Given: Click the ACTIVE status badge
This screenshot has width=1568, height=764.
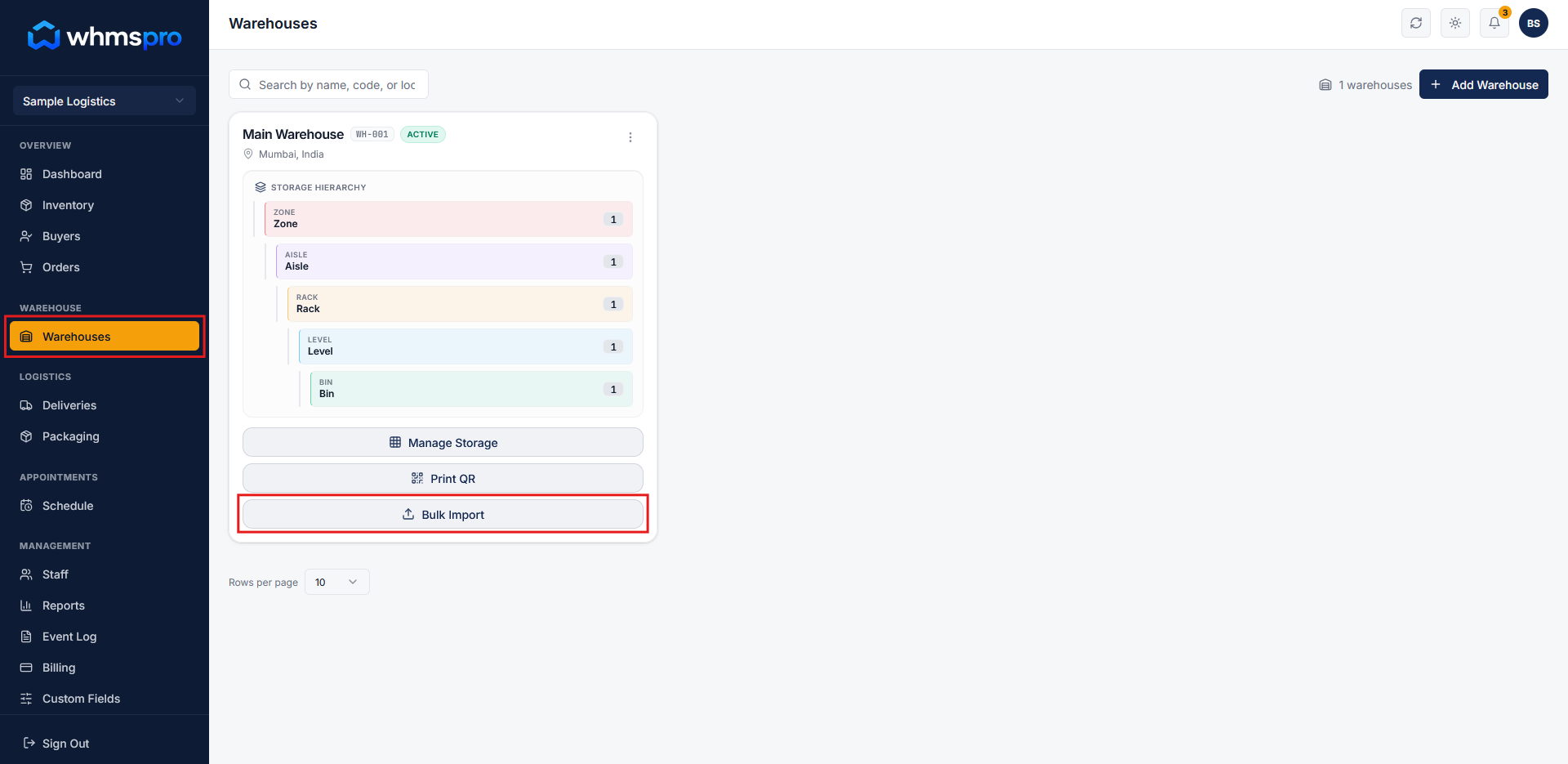Looking at the screenshot, I should 423,134.
